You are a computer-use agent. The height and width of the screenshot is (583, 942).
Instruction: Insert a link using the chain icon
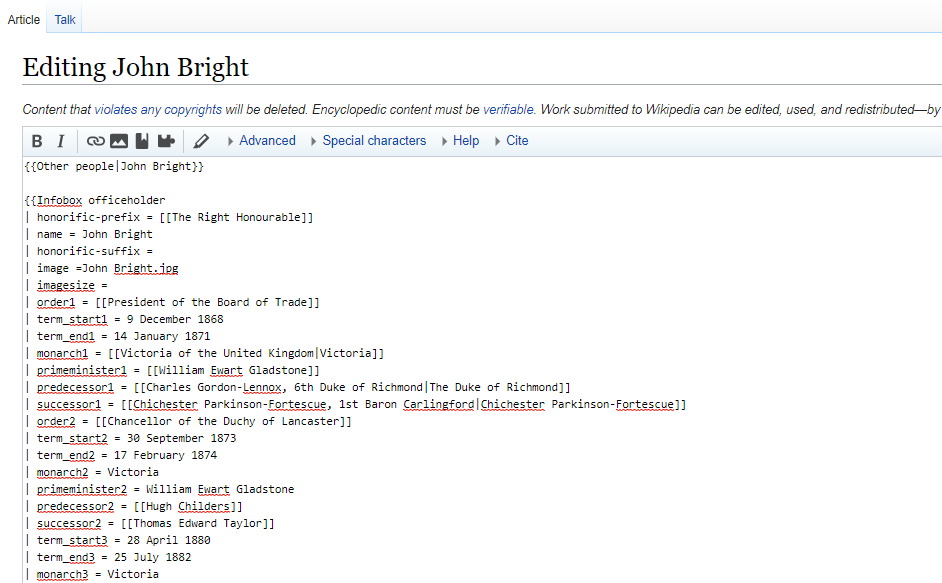click(x=96, y=141)
